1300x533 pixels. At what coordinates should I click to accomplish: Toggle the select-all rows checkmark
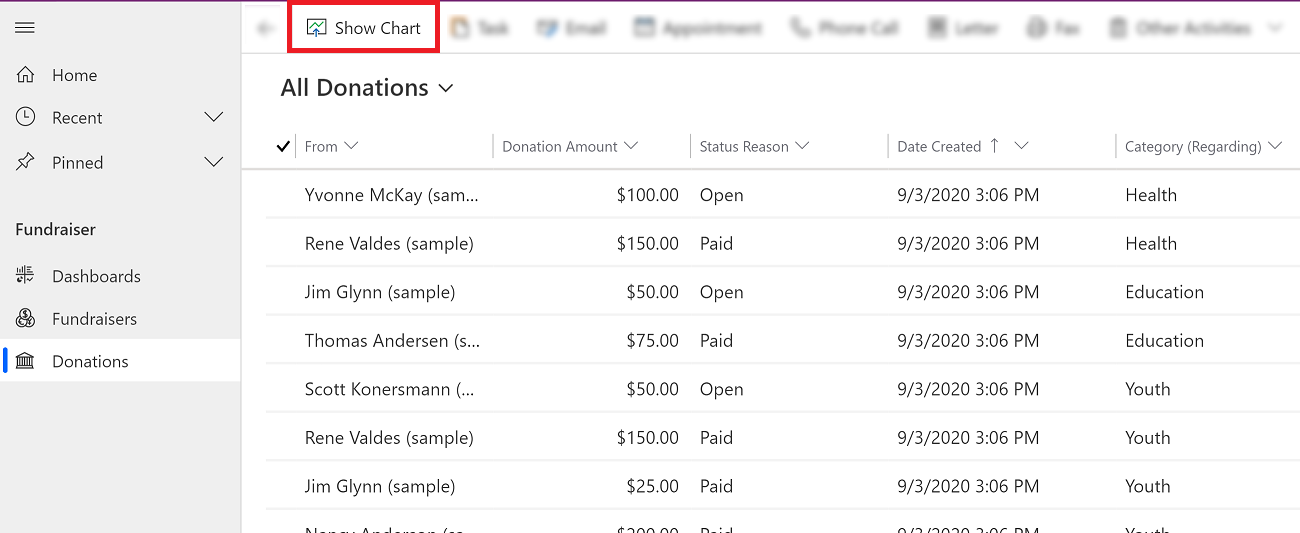coord(283,146)
